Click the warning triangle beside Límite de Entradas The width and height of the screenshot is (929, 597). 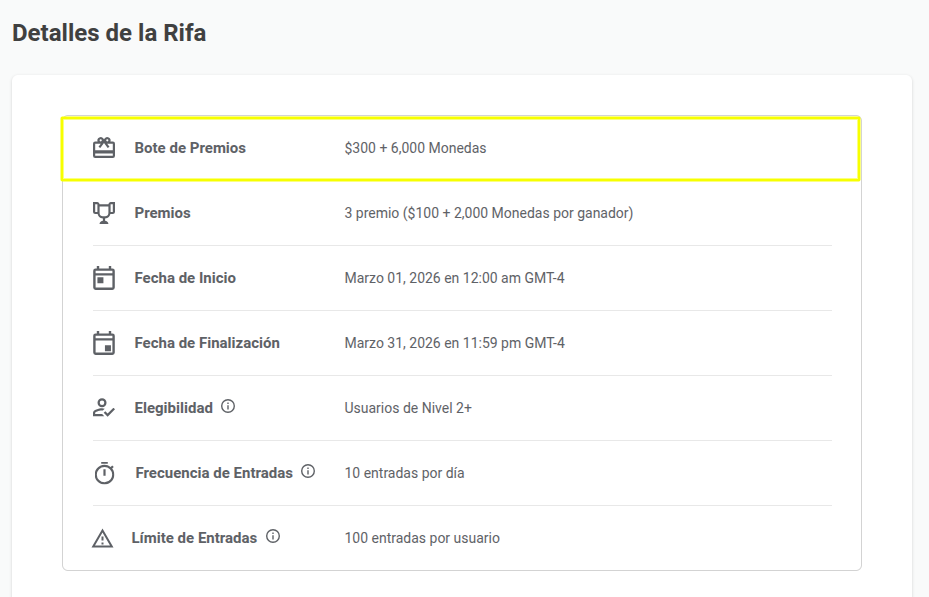coord(103,537)
